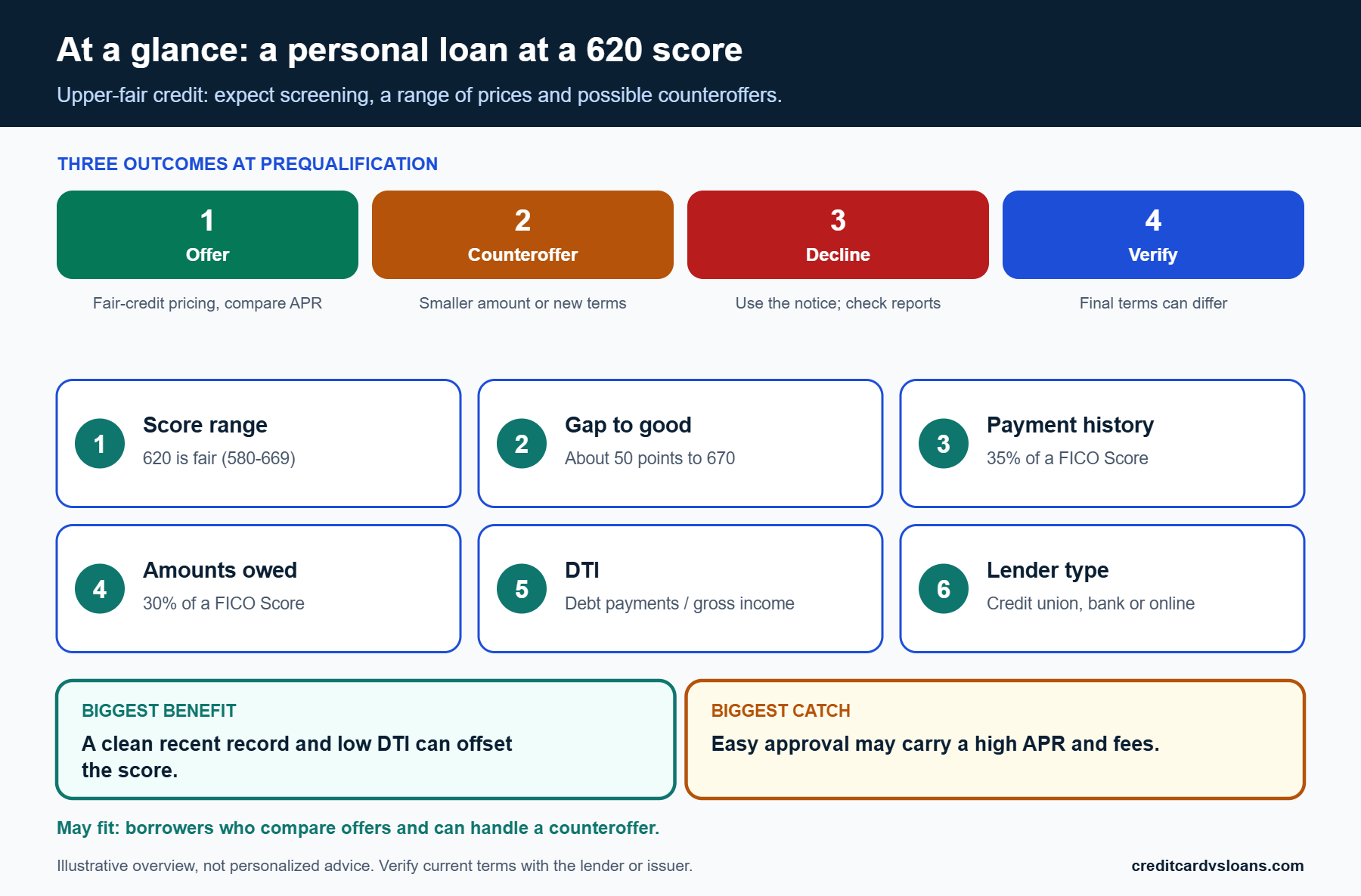Click the green Offer outcome card
Screen dimensions: 1361x896
[207, 234]
